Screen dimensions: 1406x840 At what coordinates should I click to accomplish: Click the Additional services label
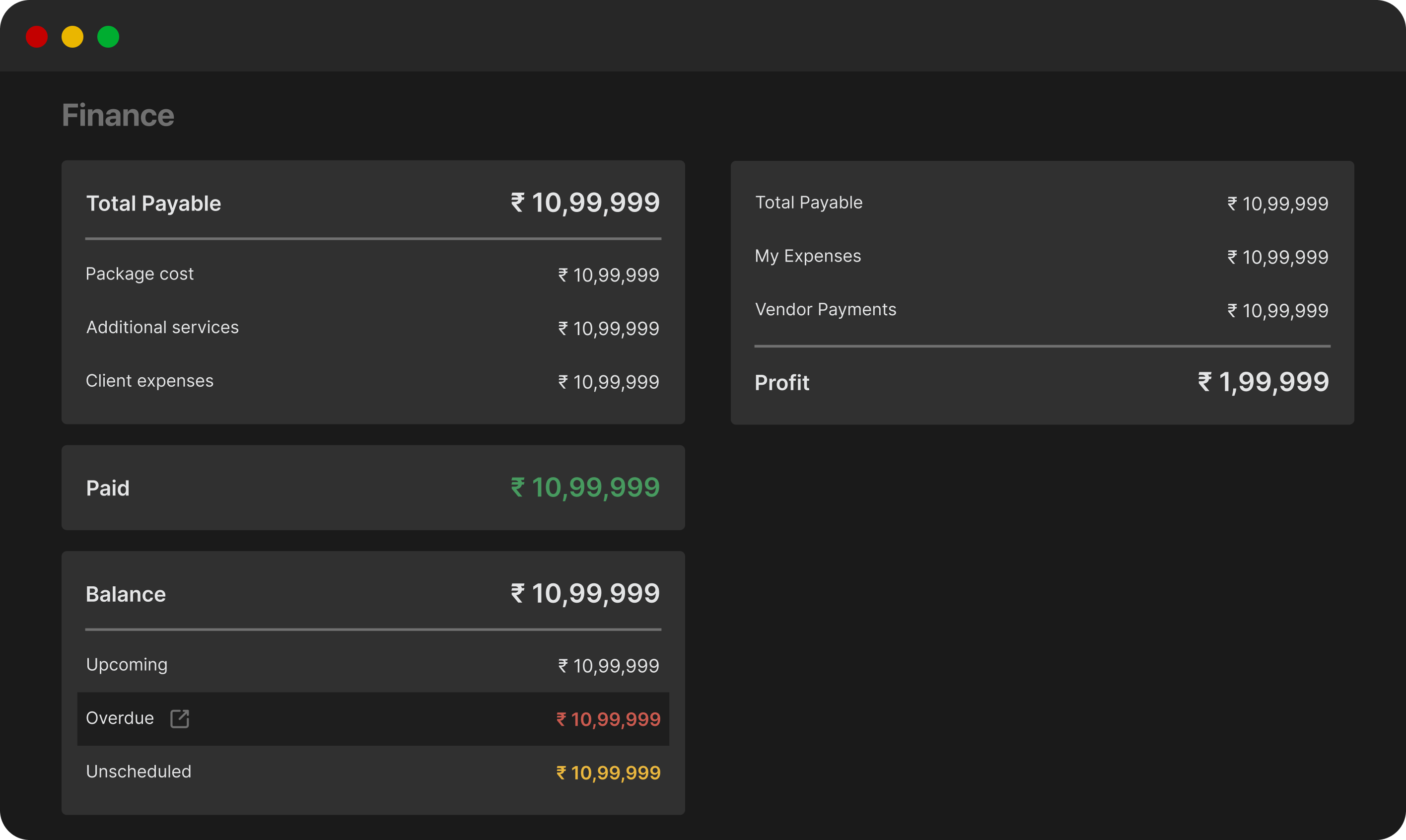pos(162,327)
